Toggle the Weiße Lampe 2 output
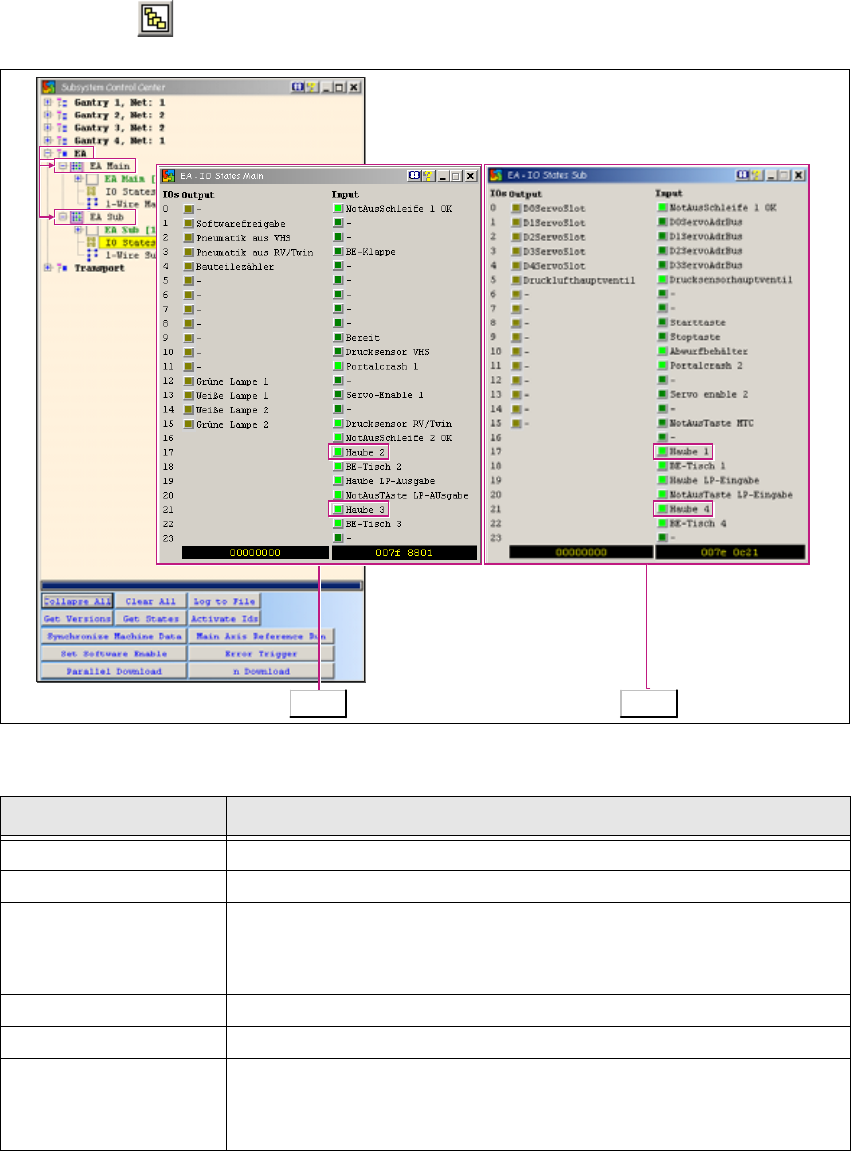The height and width of the screenshot is (1151, 851). point(189,410)
